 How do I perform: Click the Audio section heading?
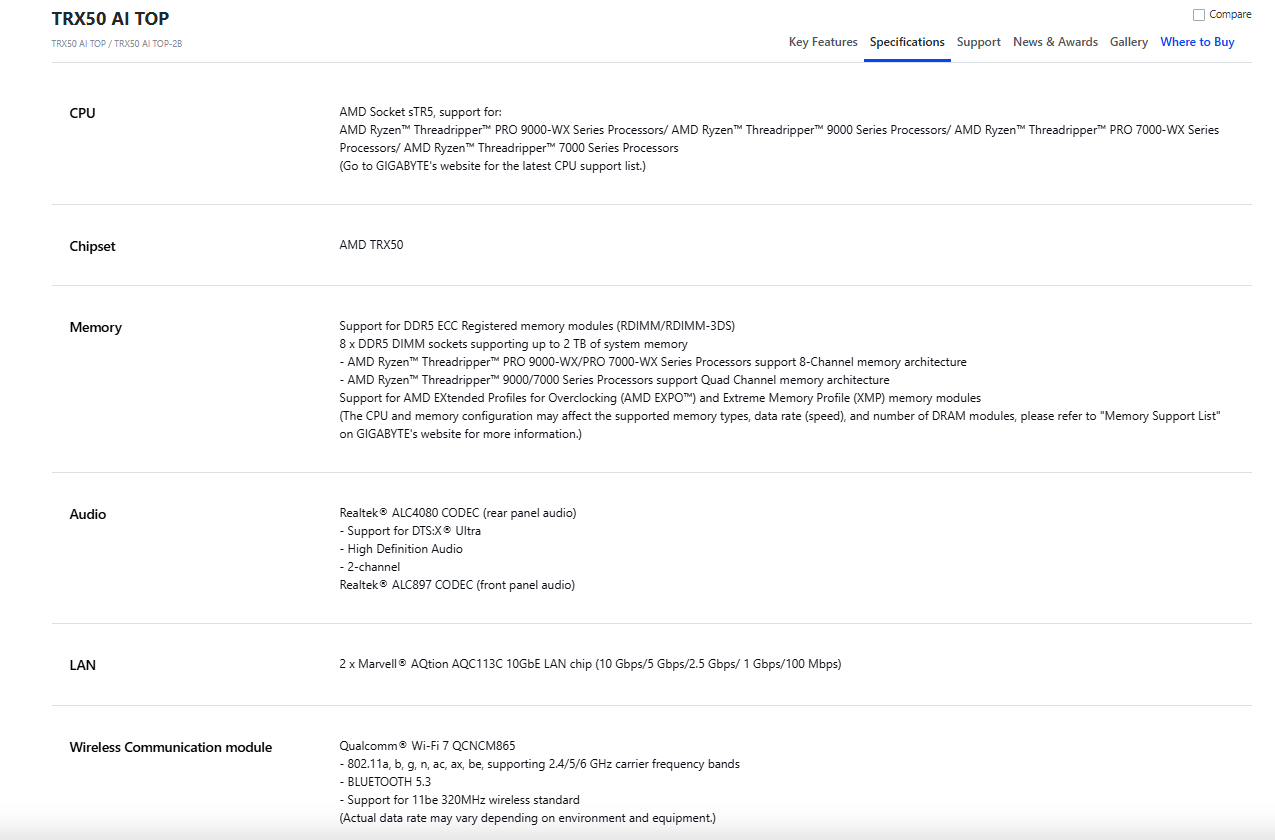(x=88, y=514)
